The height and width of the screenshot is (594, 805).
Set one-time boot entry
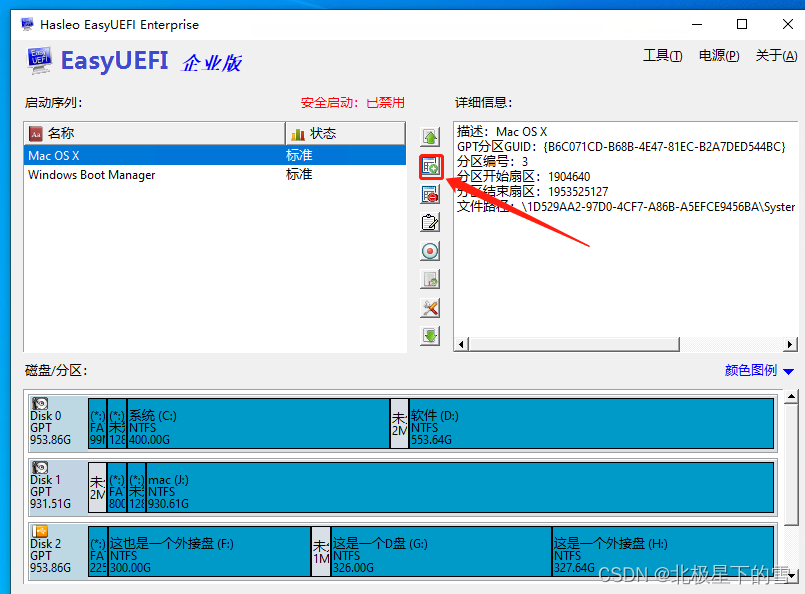tap(430, 251)
